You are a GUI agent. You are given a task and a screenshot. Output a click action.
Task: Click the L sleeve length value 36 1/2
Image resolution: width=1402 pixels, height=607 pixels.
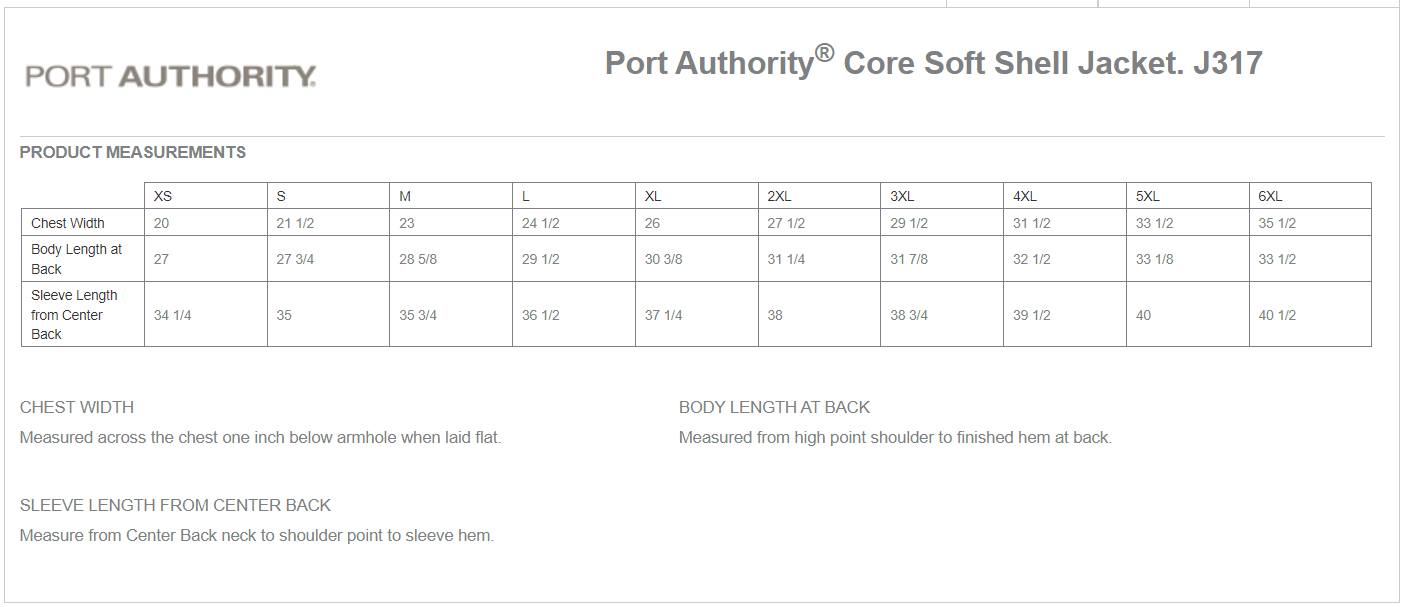pyautogui.click(x=540, y=315)
